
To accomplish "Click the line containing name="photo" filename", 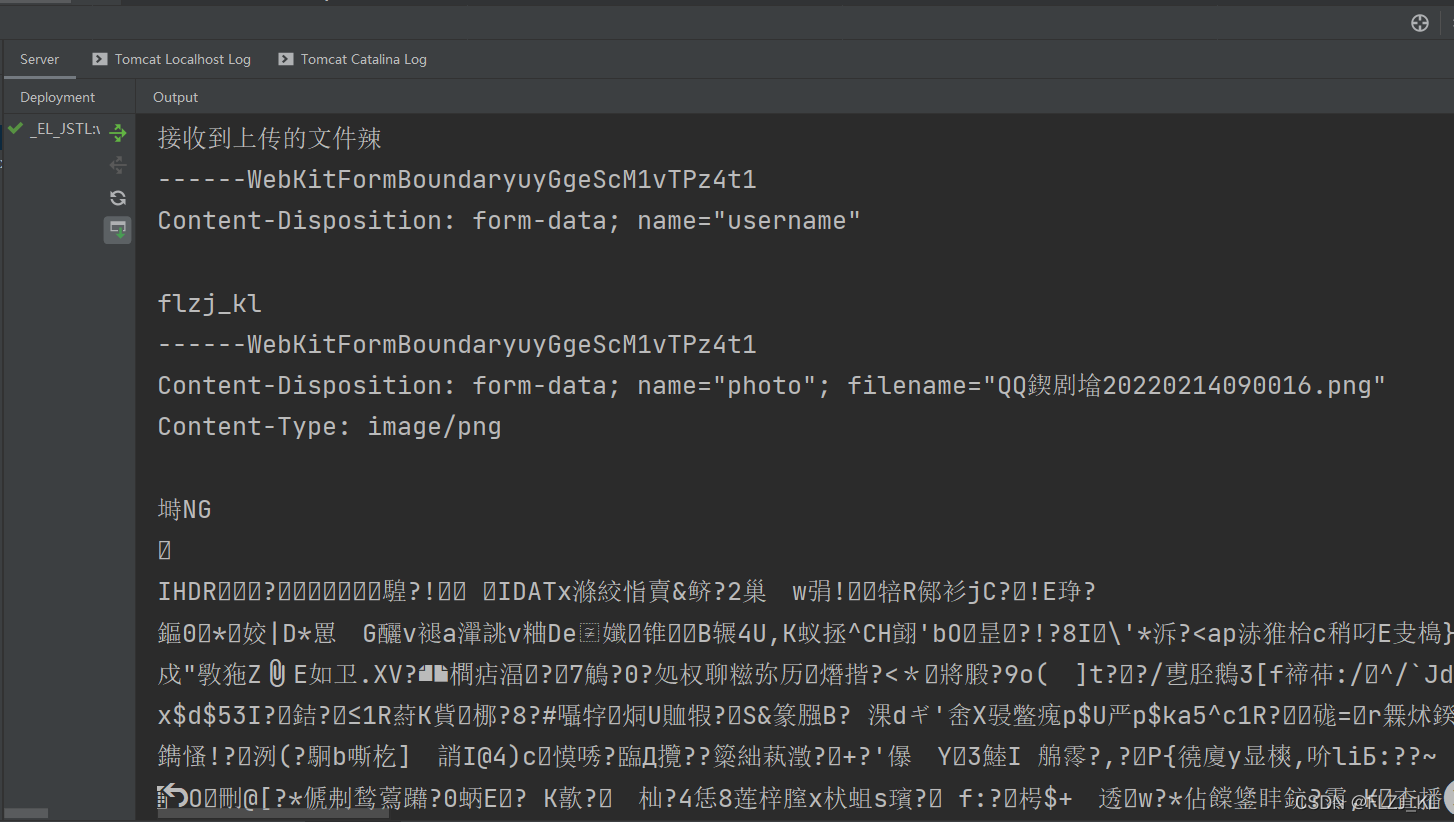I will tap(771, 386).
